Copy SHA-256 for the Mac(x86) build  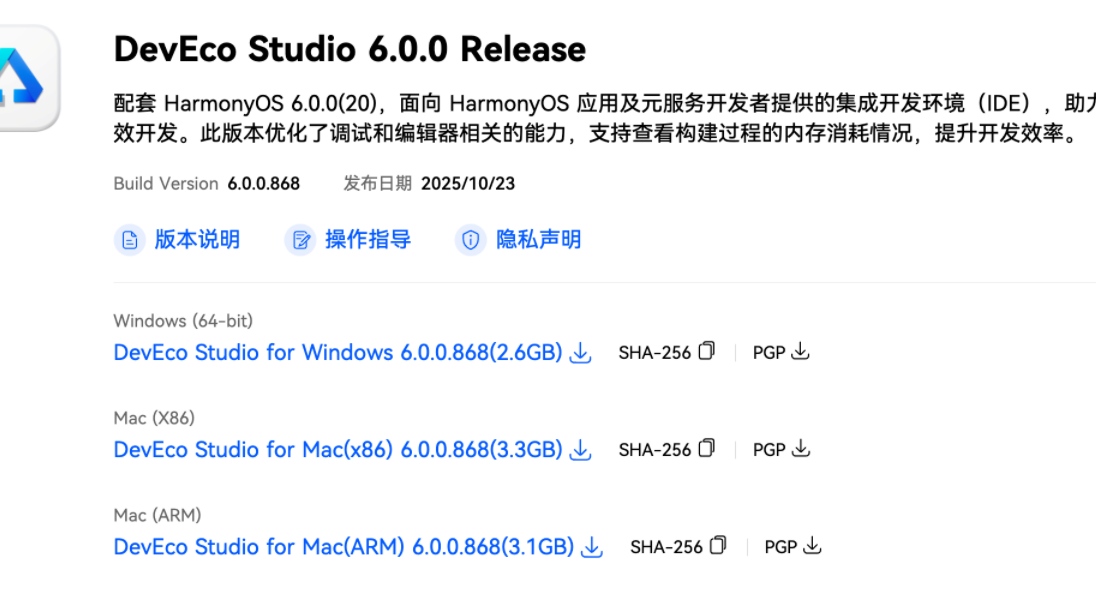coord(707,448)
